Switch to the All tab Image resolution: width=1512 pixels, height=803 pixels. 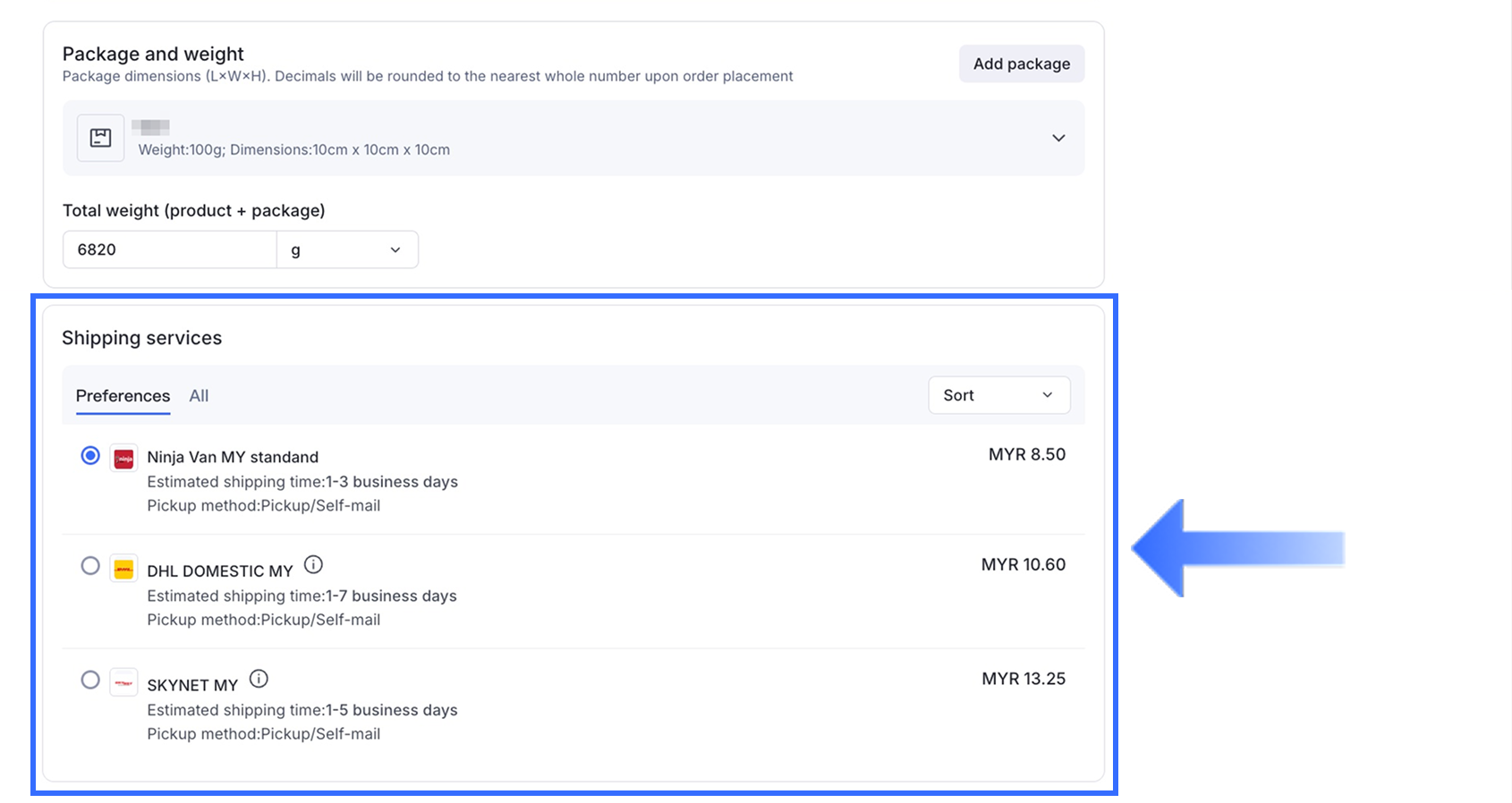coord(199,395)
